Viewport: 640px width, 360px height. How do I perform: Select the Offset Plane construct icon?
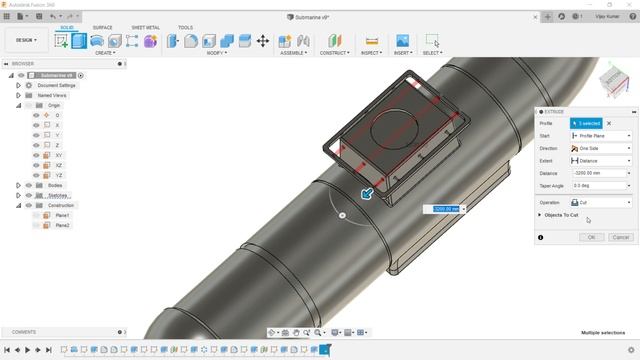coord(334,41)
